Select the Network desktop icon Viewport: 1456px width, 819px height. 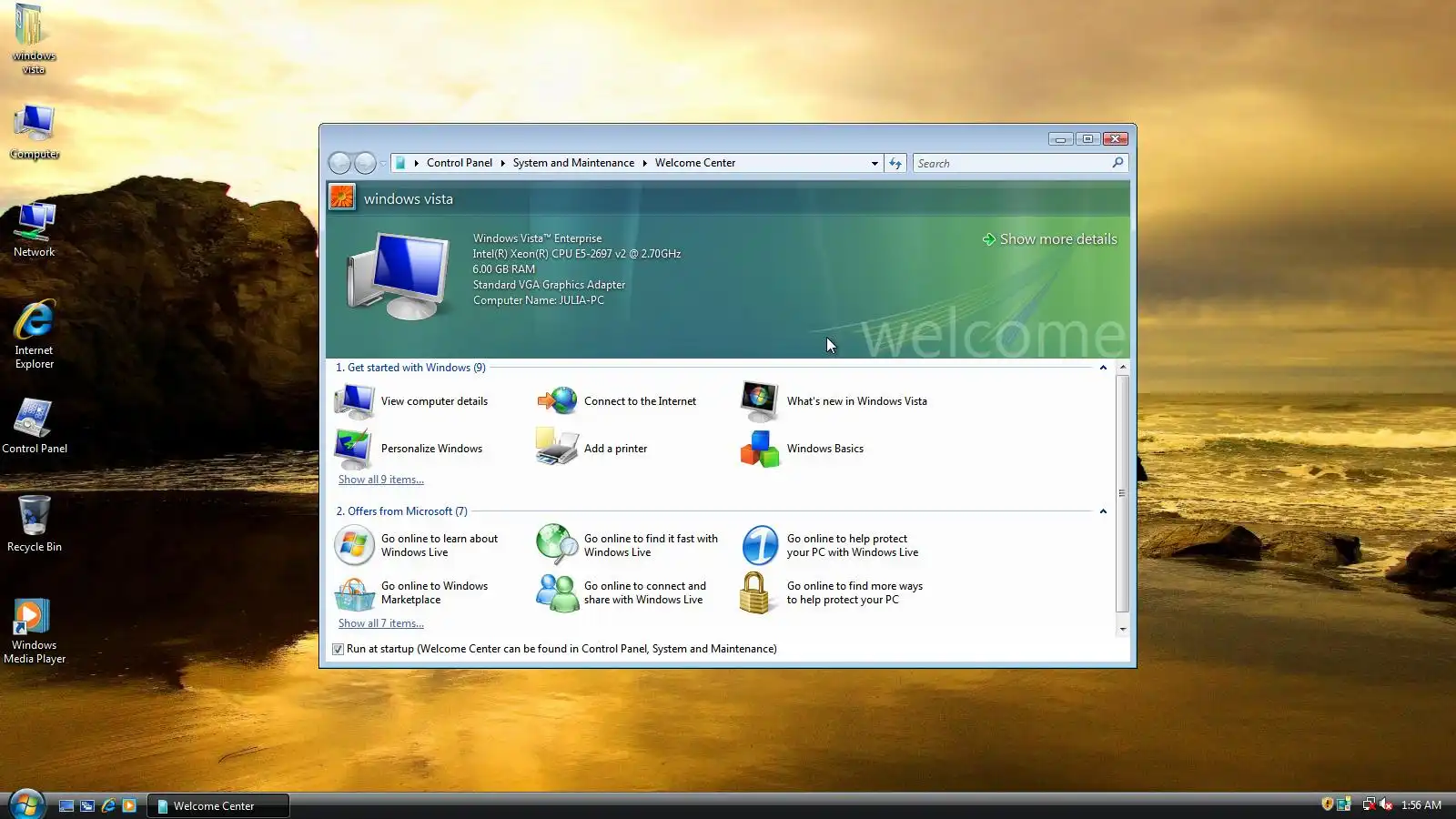click(35, 230)
